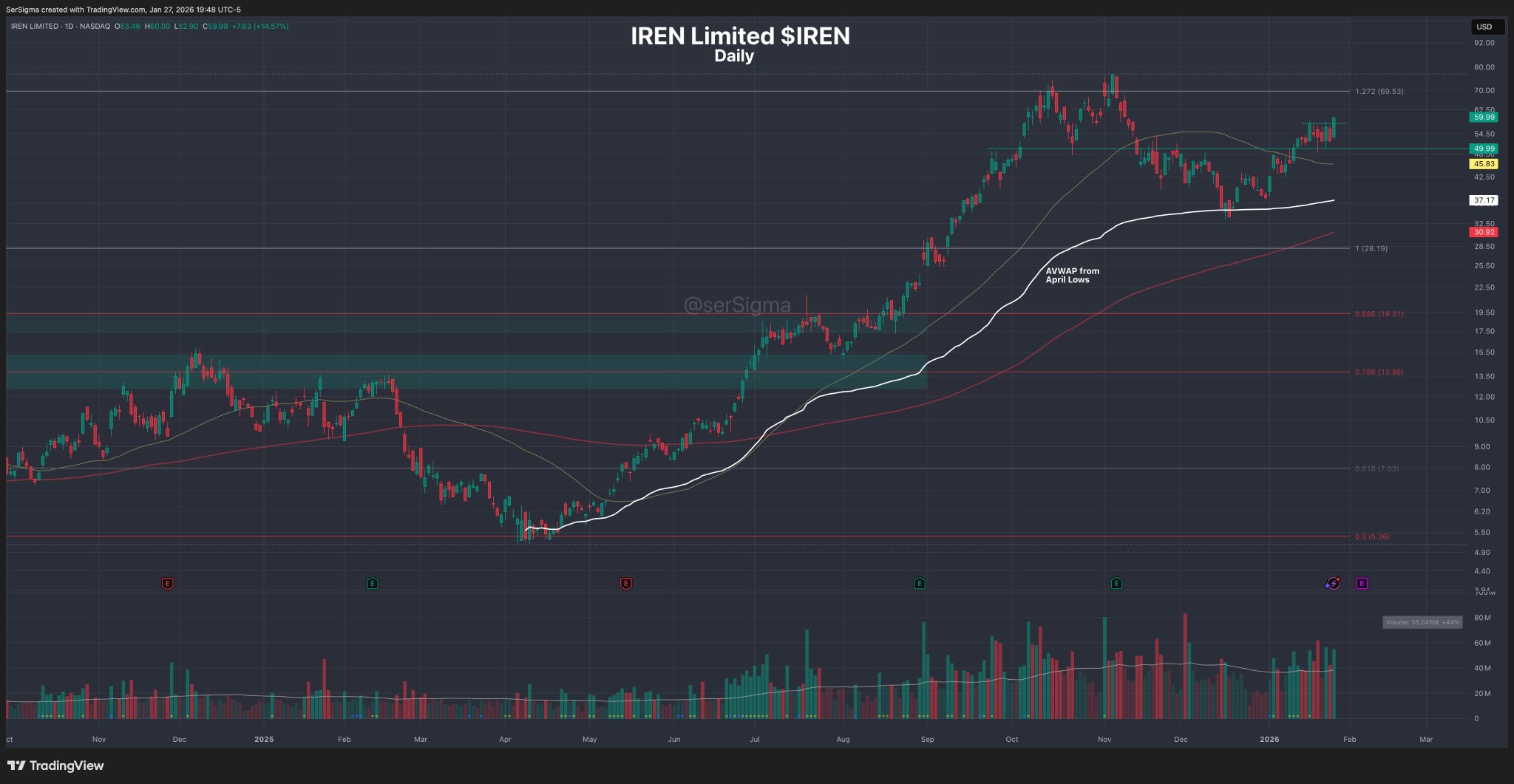Image resolution: width=1514 pixels, height=784 pixels.
Task: Select the 59.99 current price label
Action: click(1484, 117)
